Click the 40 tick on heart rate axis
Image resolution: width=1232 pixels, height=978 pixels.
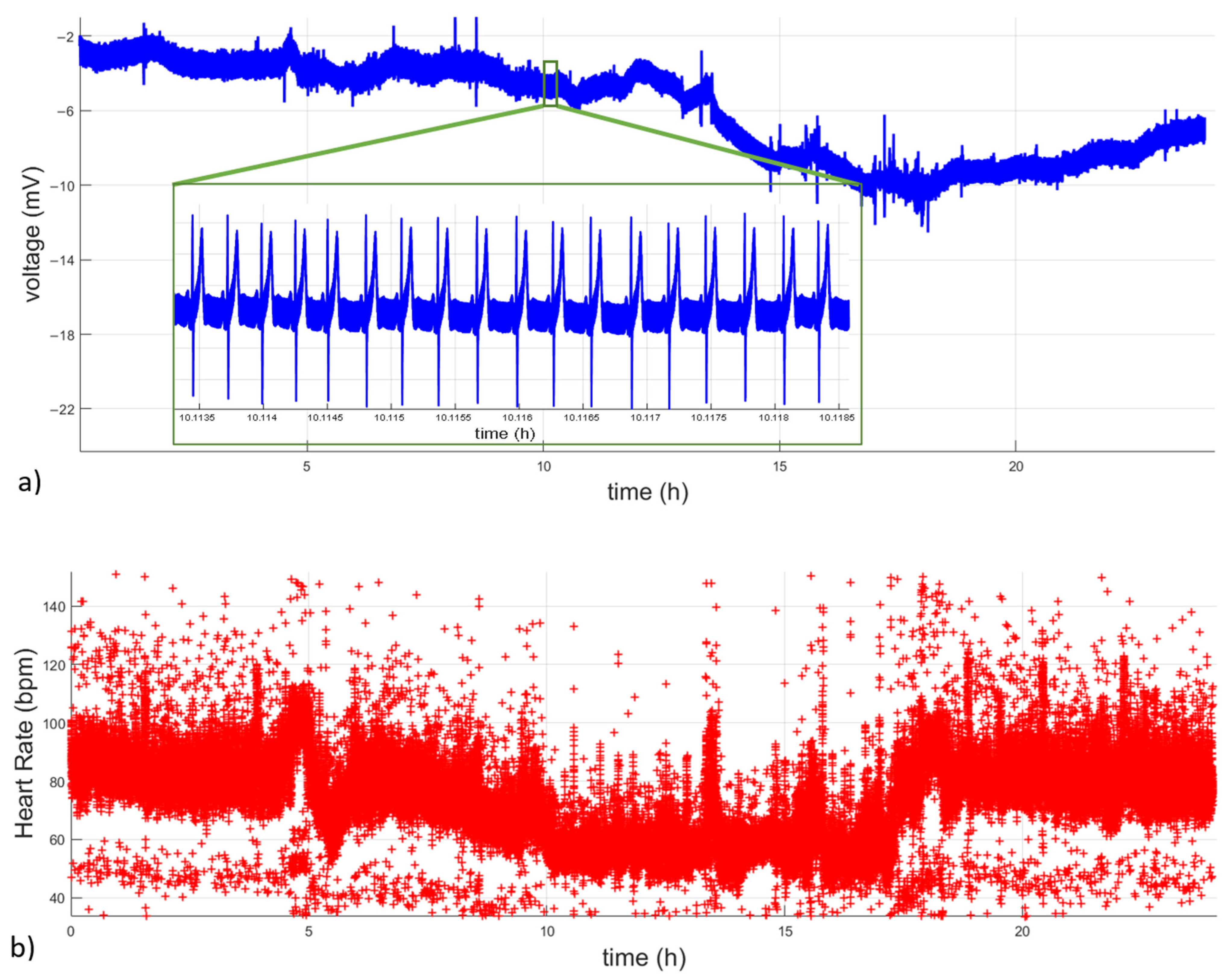(57, 898)
